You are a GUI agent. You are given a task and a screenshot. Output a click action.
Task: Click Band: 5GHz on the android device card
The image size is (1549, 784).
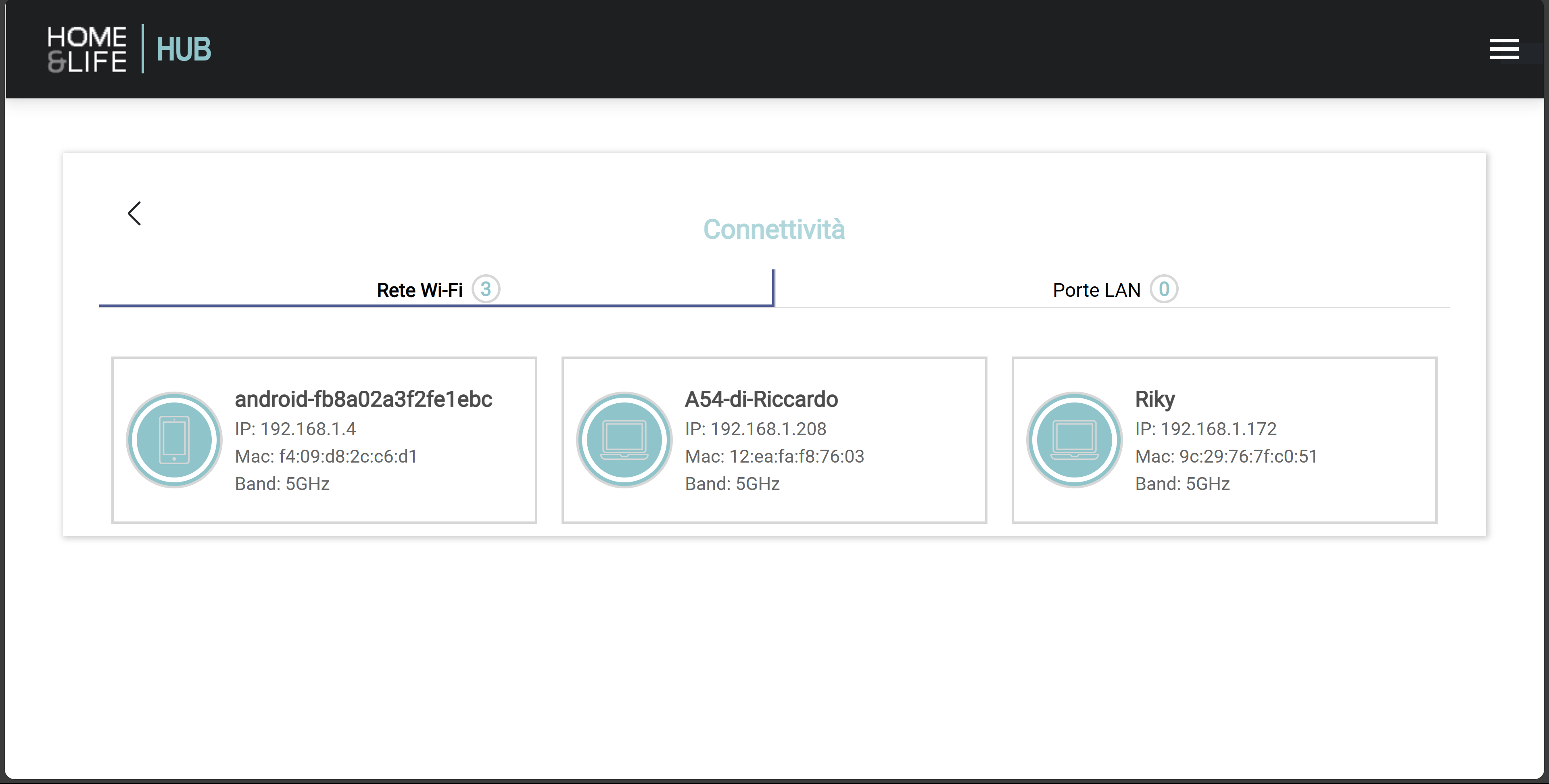pos(282,484)
